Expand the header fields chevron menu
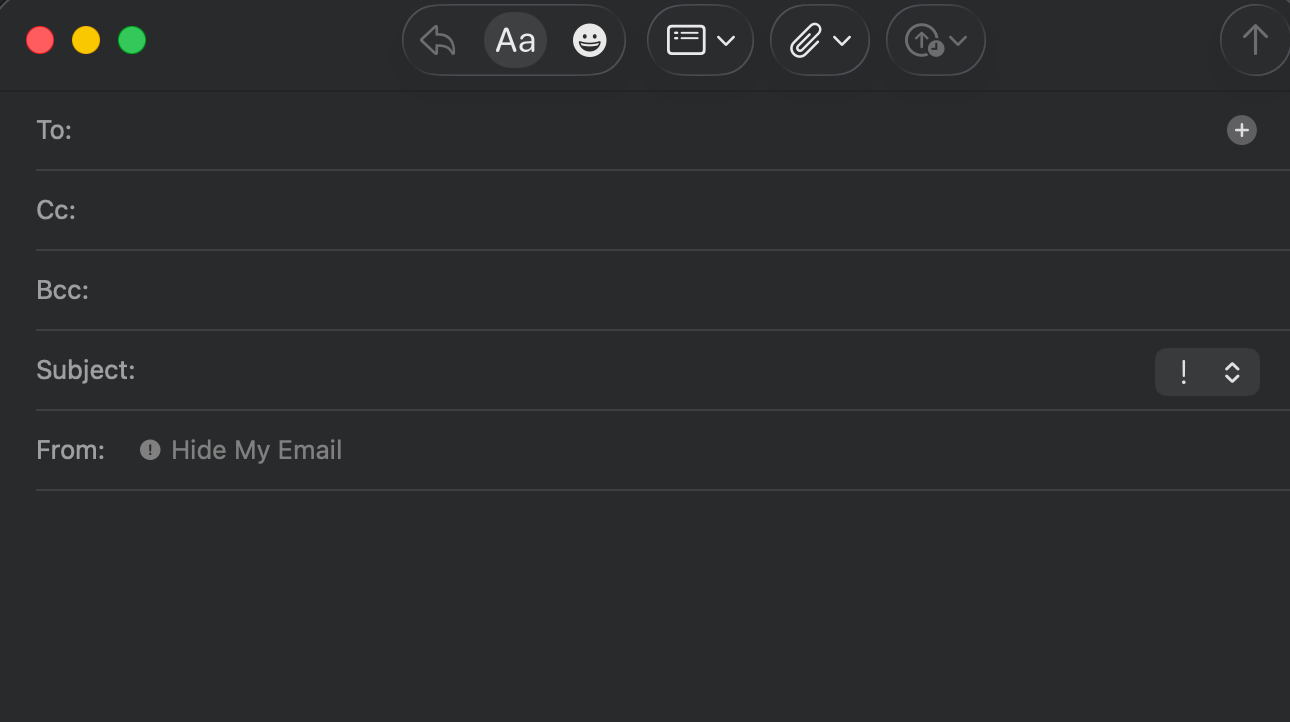1290x722 pixels. click(x=727, y=41)
